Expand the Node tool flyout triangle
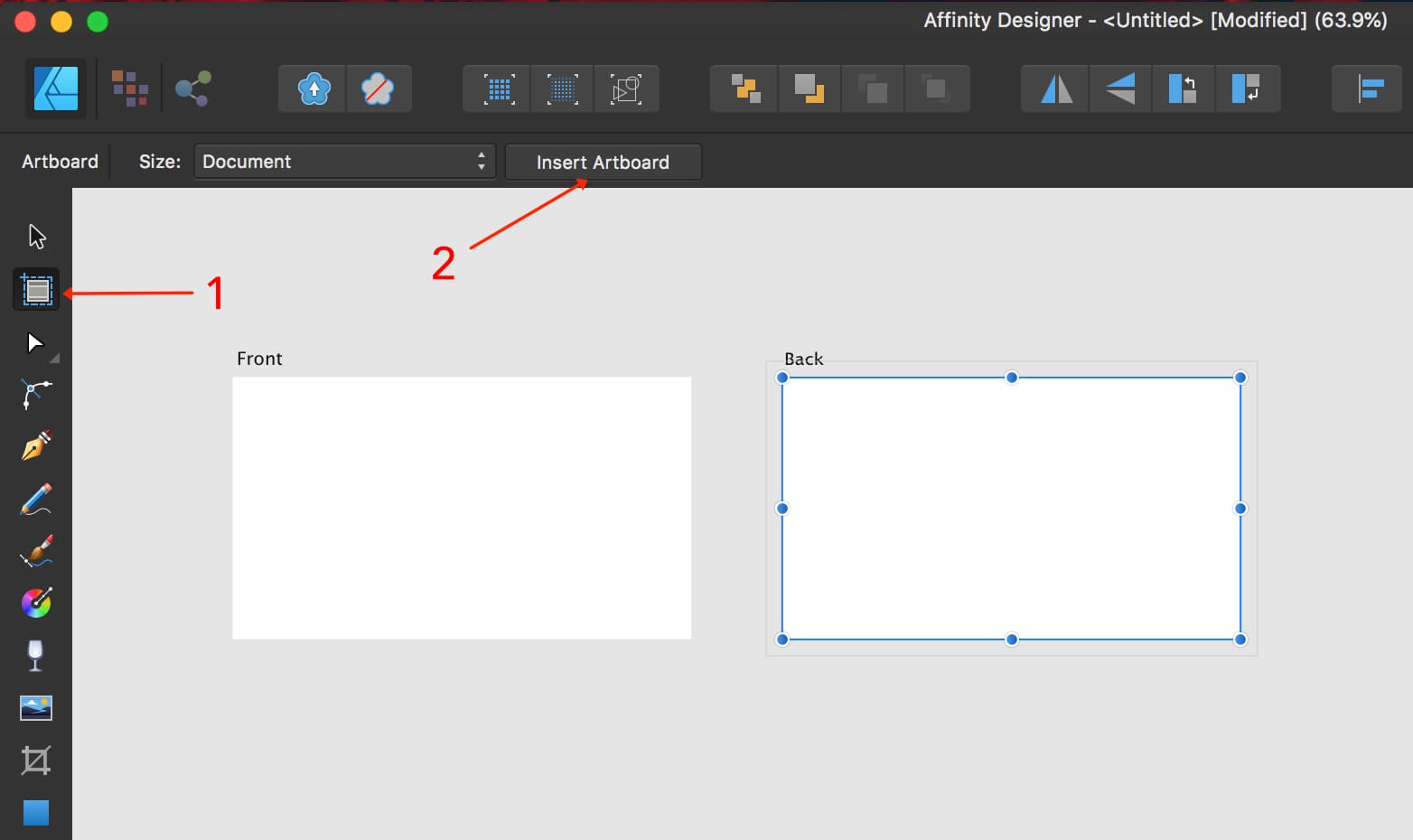This screenshot has height=840, width=1413. pyautogui.click(x=55, y=359)
